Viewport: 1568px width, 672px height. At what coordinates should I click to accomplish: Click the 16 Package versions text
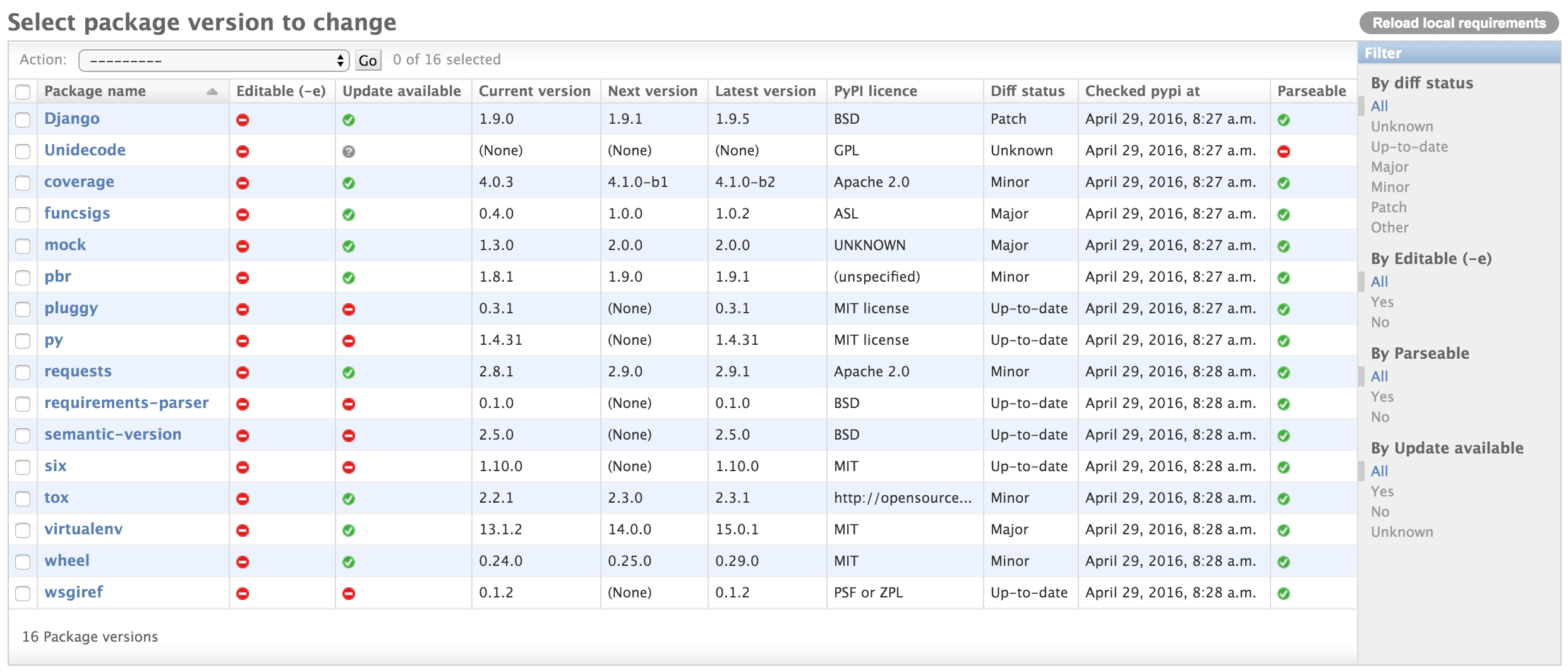90,637
